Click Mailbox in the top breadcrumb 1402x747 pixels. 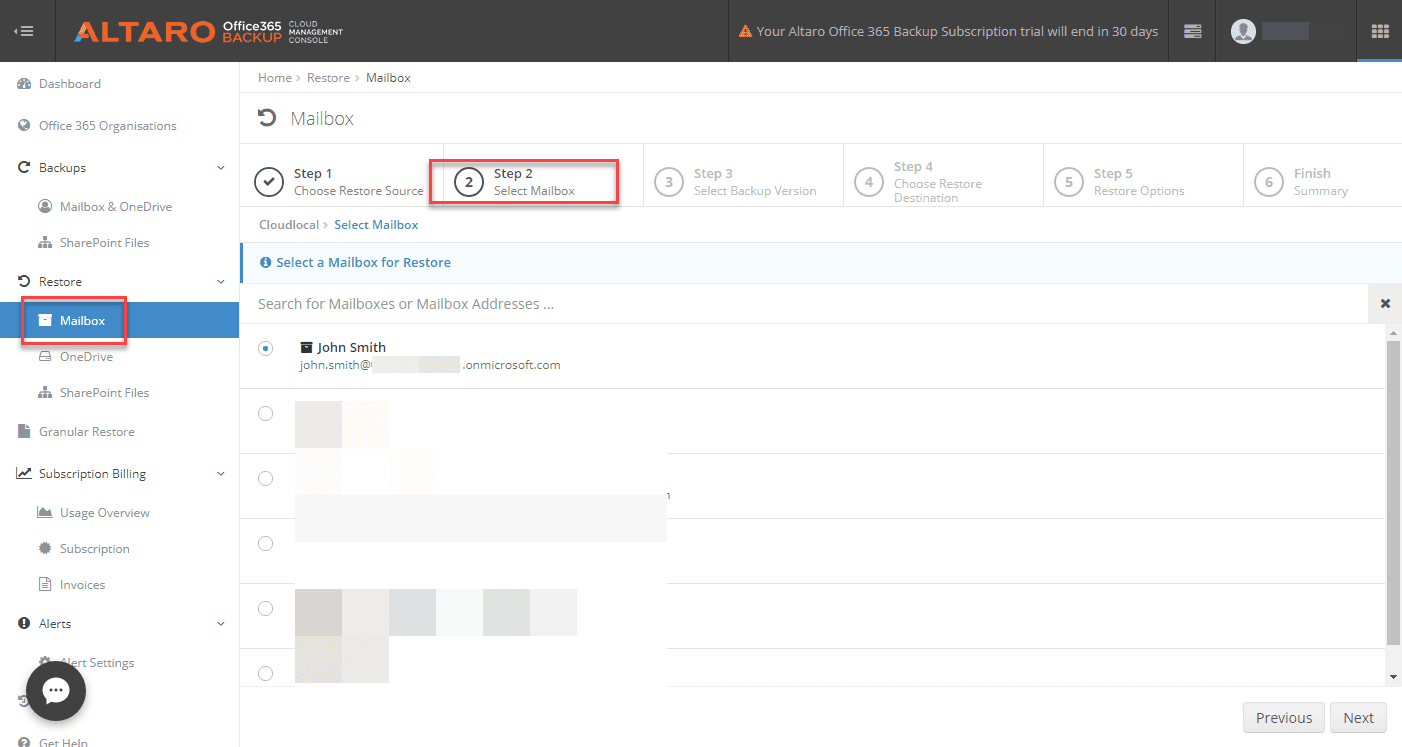click(388, 78)
